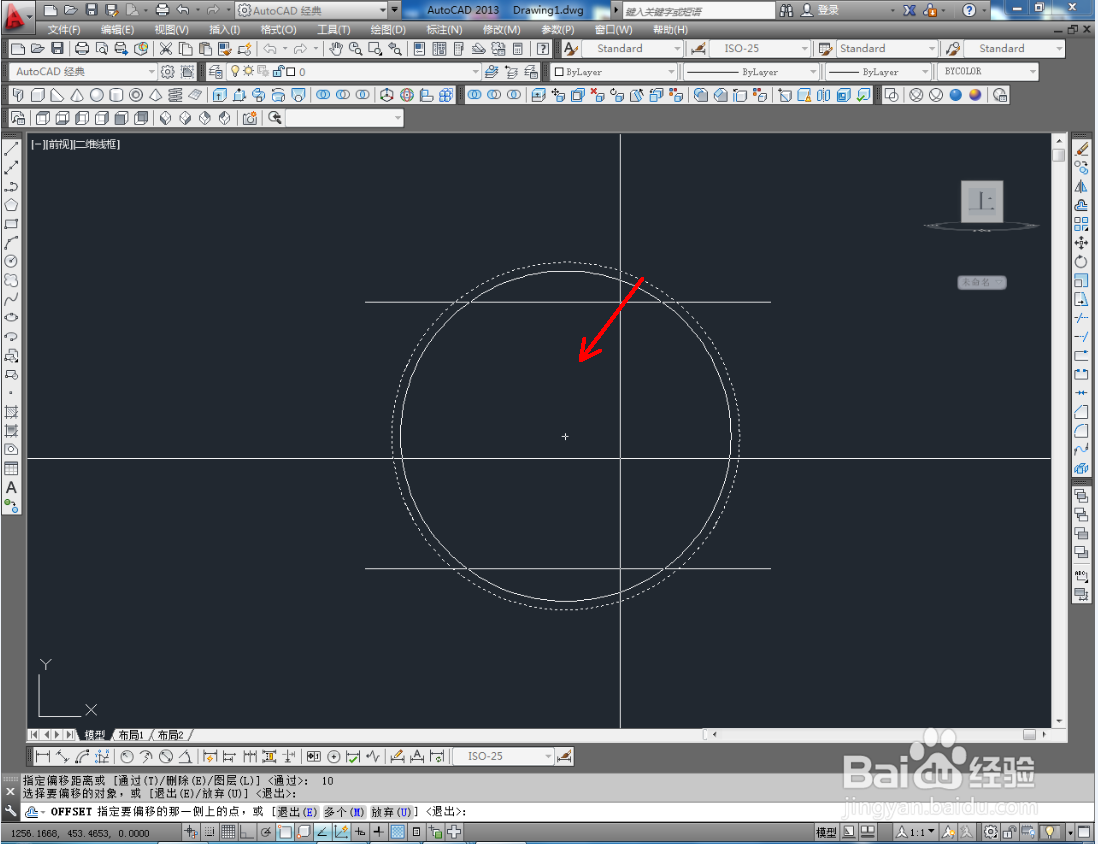Viewport: 1098px width, 844px height.
Task: Open the layer 0 dropdown list
Action: [x=354, y=71]
